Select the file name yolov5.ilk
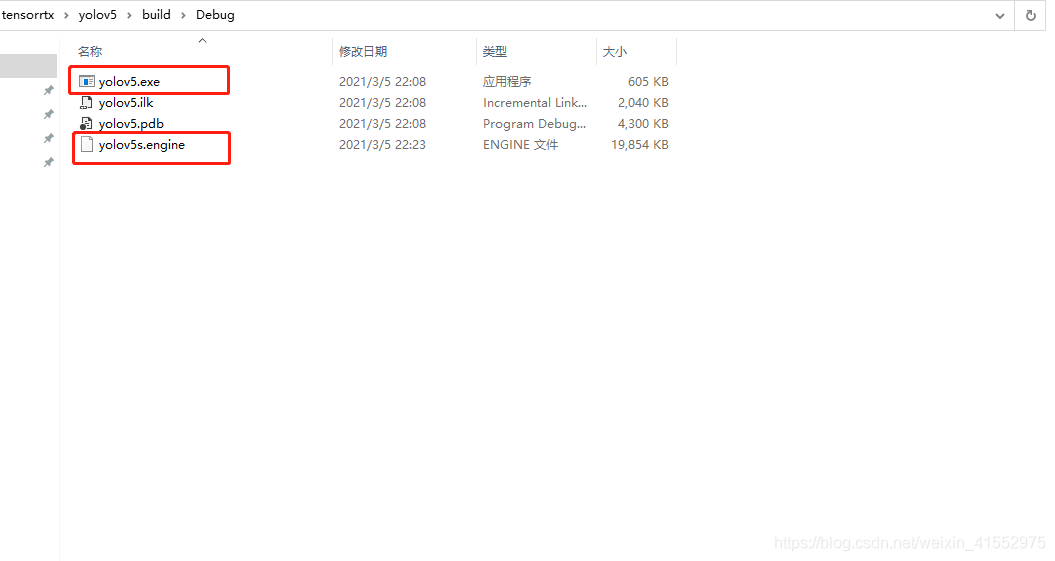Image resolution: width=1055 pixels, height=561 pixels. [x=126, y=102]
